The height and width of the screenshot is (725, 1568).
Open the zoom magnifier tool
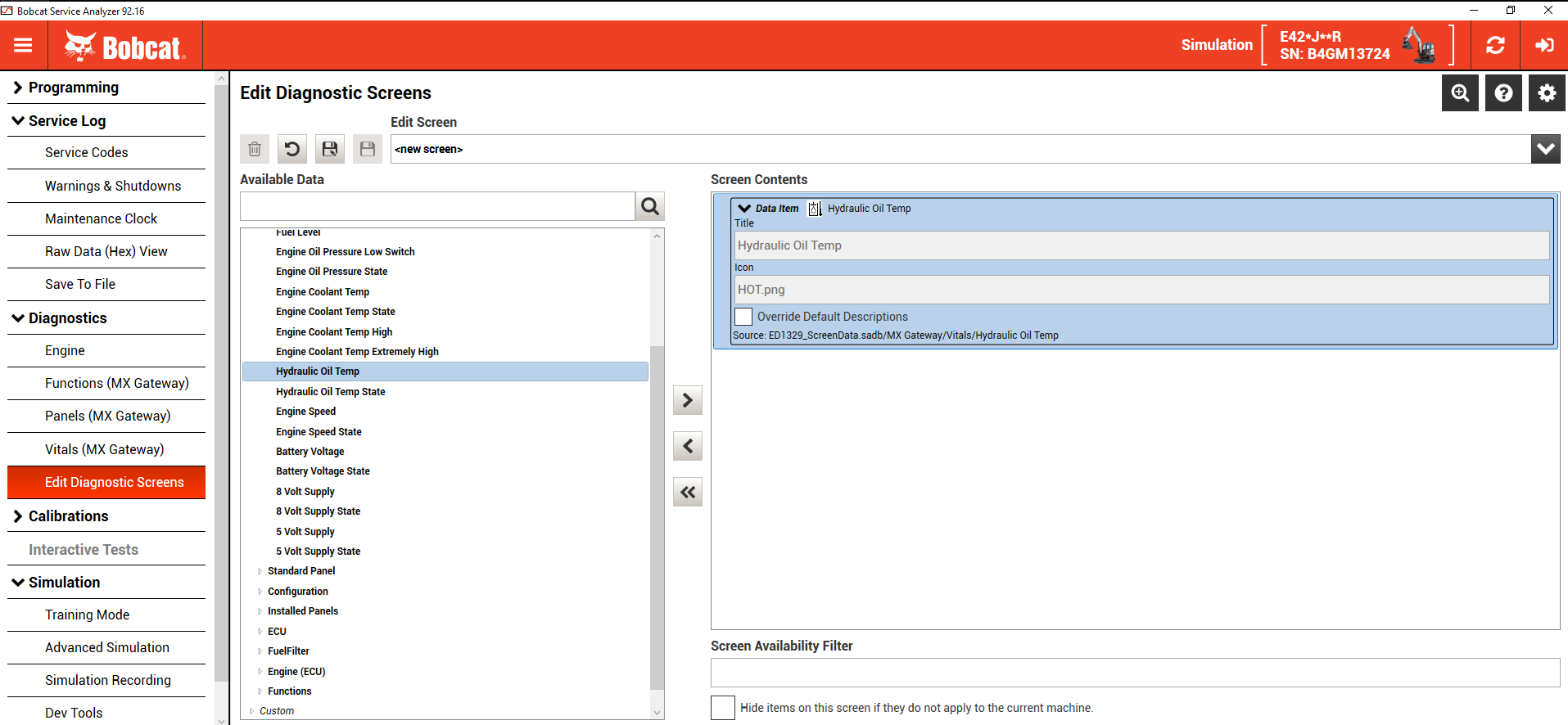coord(1460,93)
